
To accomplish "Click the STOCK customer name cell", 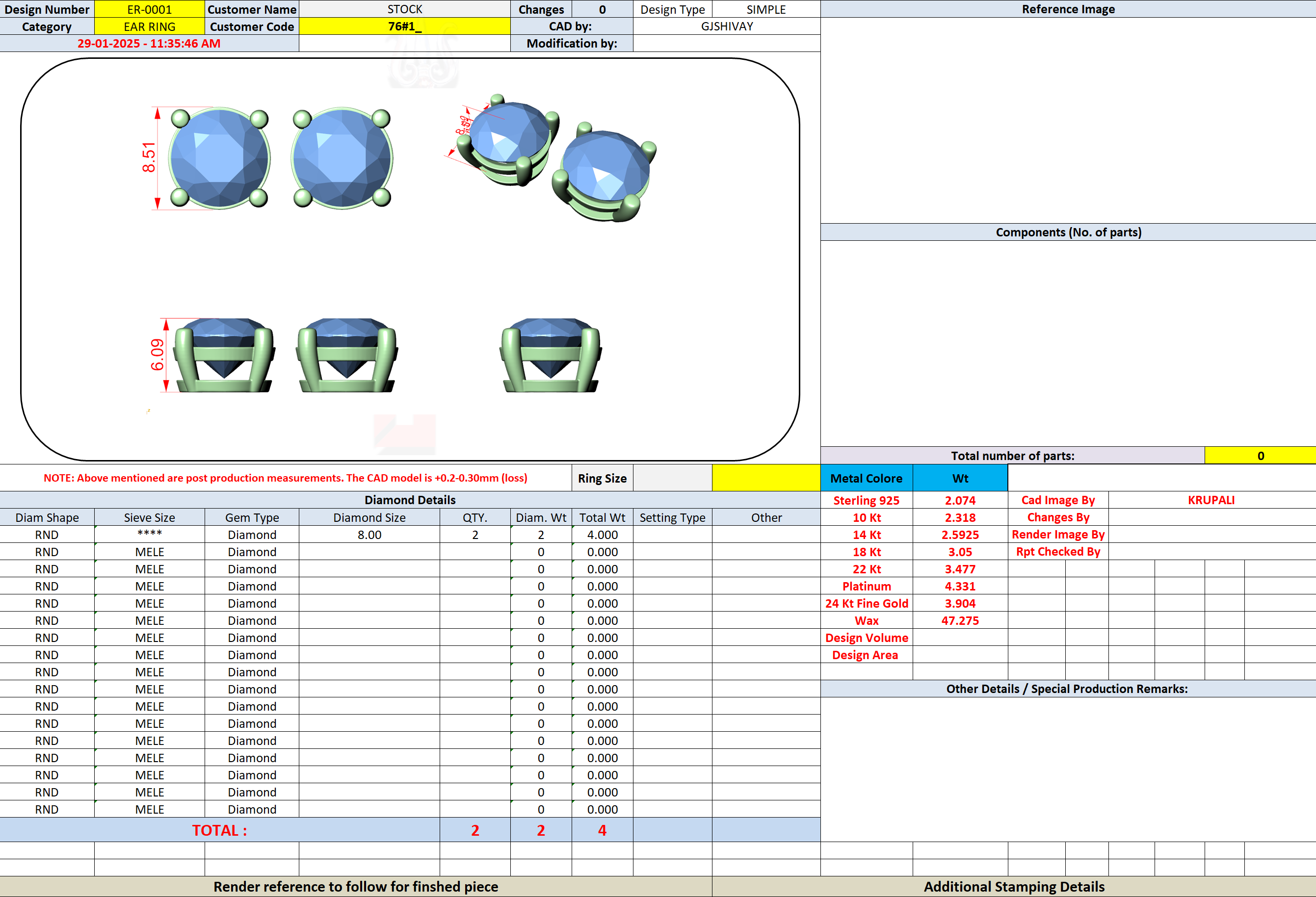I will tap(404, 9).
